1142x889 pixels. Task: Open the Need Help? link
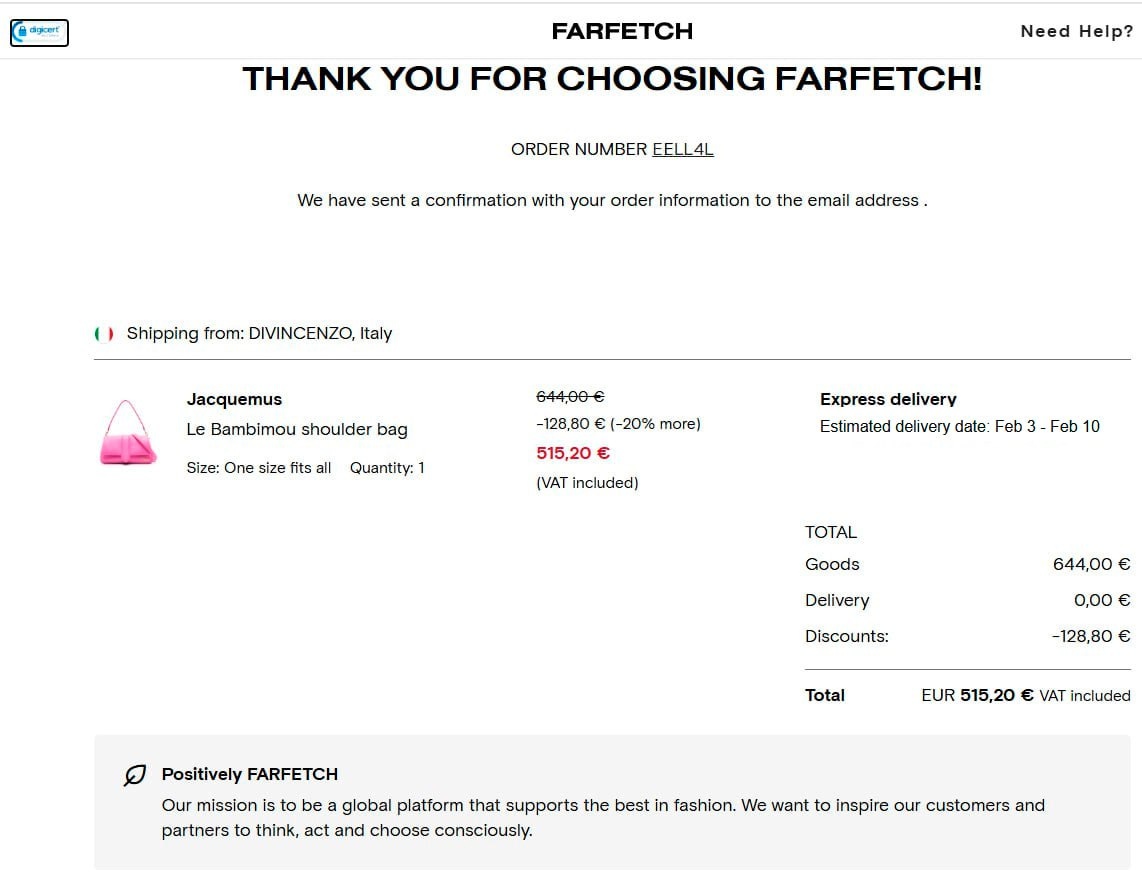(x=1076, y=31)
